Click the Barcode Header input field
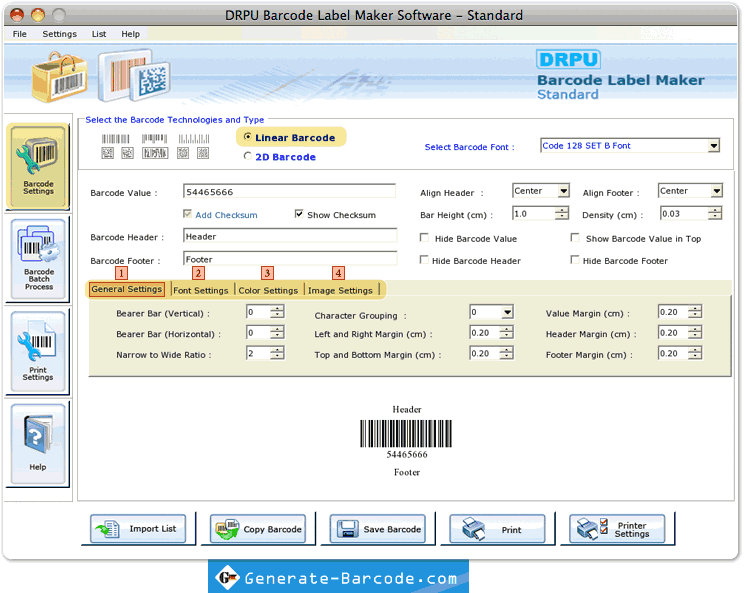 [x=289, y=236]
